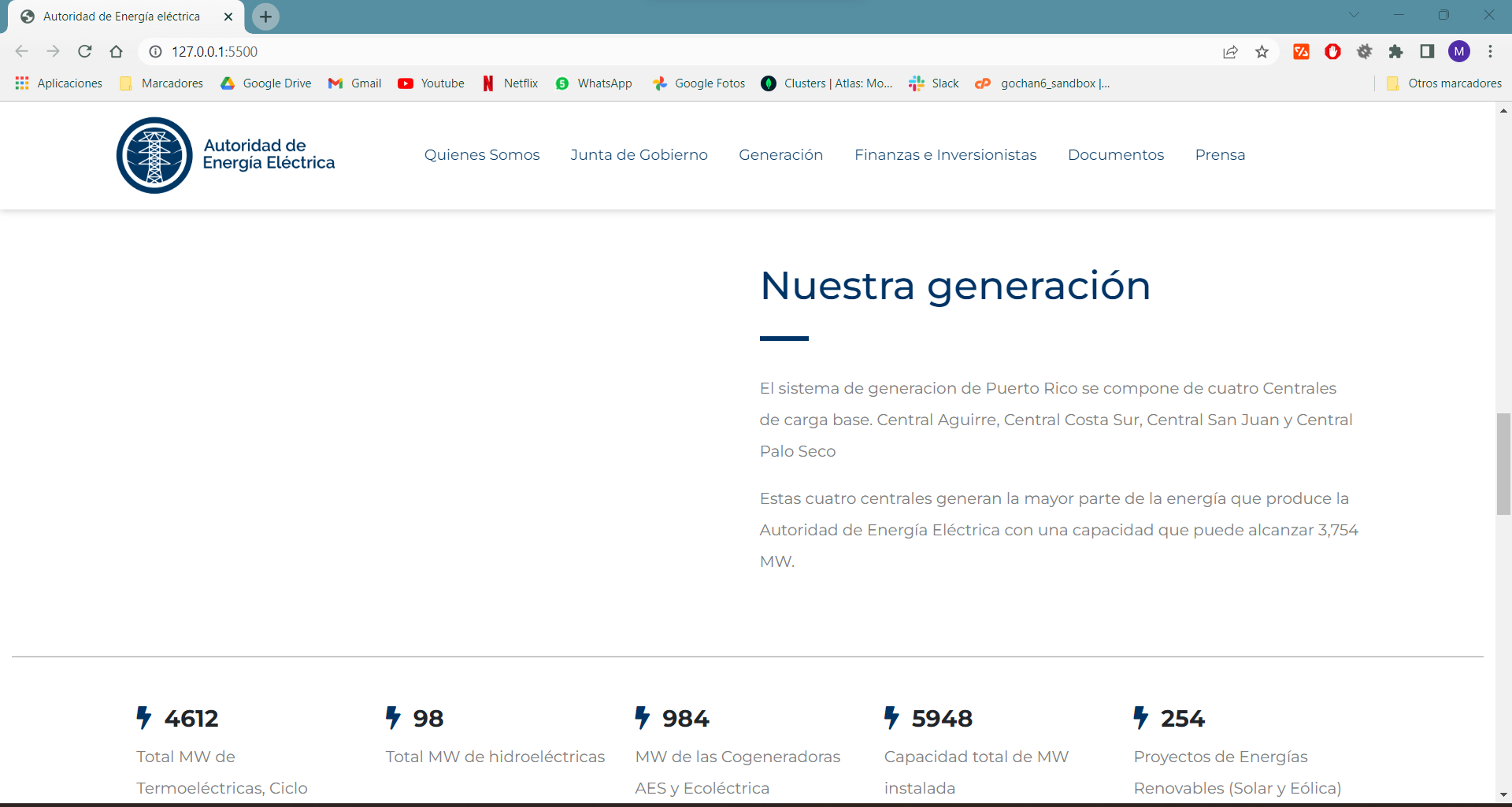Click the page vertical scrollbar thumb
Screen dimensions: 1512x807
[1503, 464]
